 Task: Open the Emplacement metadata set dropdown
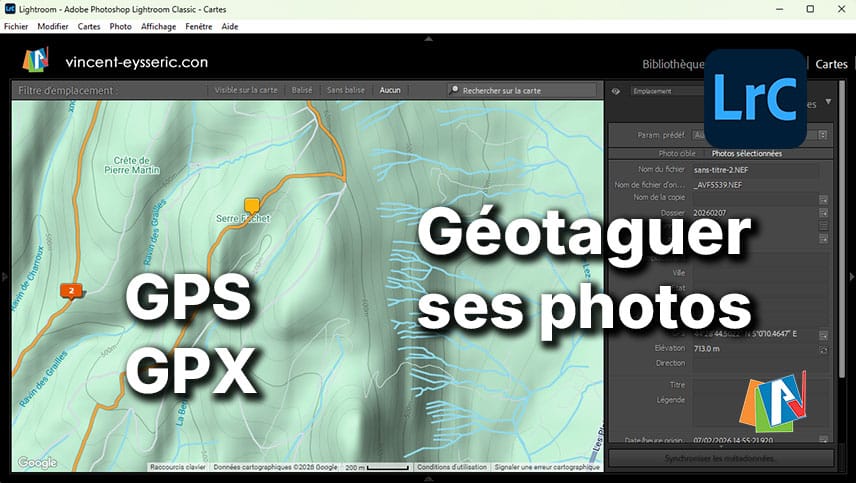pyautogui.click(x=668, y=91)
